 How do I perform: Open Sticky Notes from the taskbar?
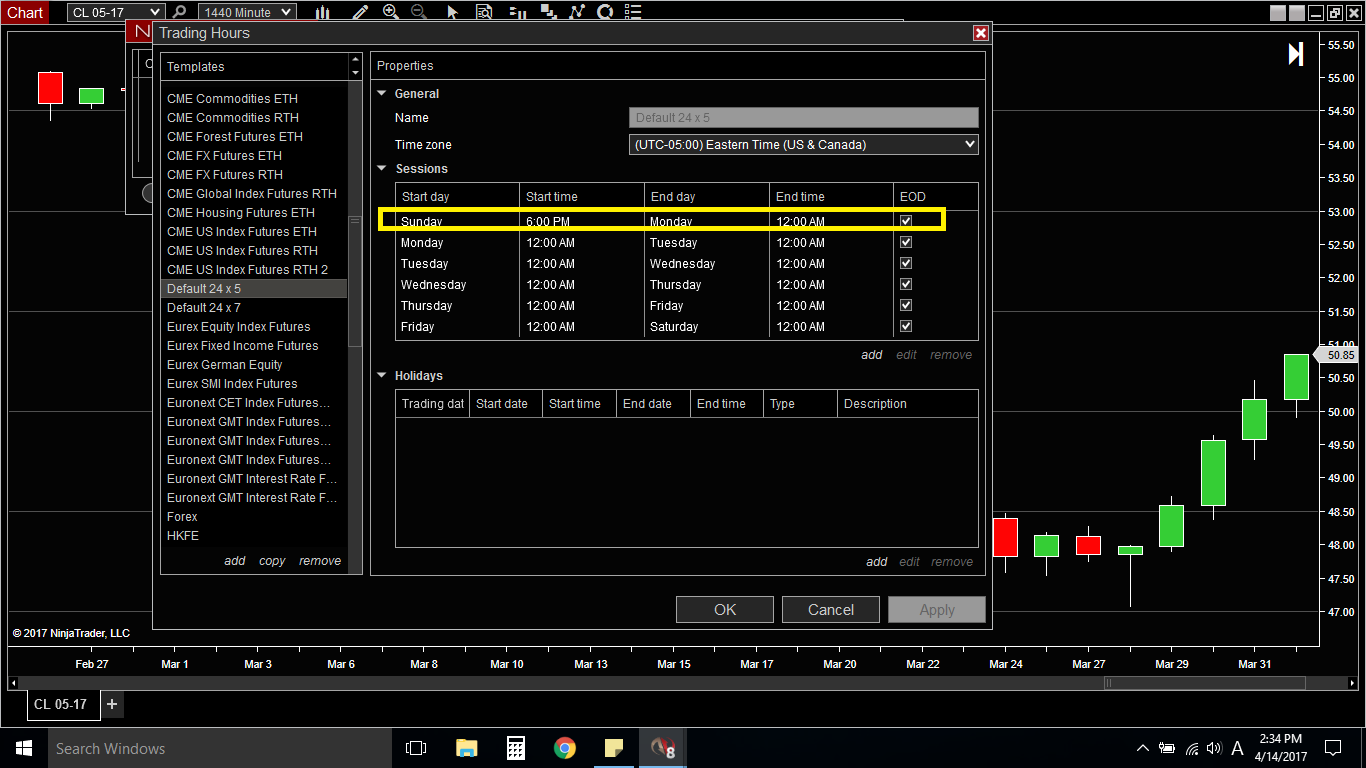(614, 748)
